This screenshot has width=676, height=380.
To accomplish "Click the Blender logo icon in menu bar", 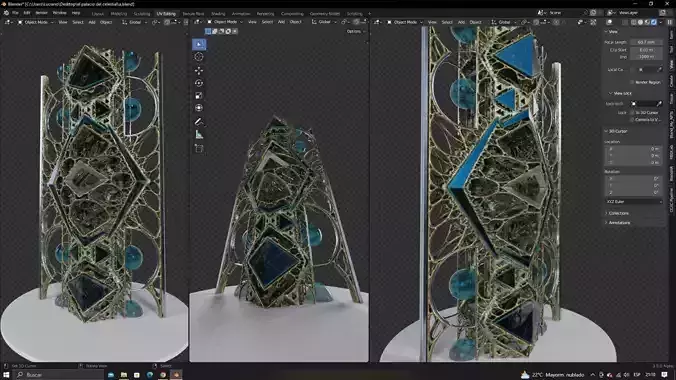I will click(x=6, y=13).
